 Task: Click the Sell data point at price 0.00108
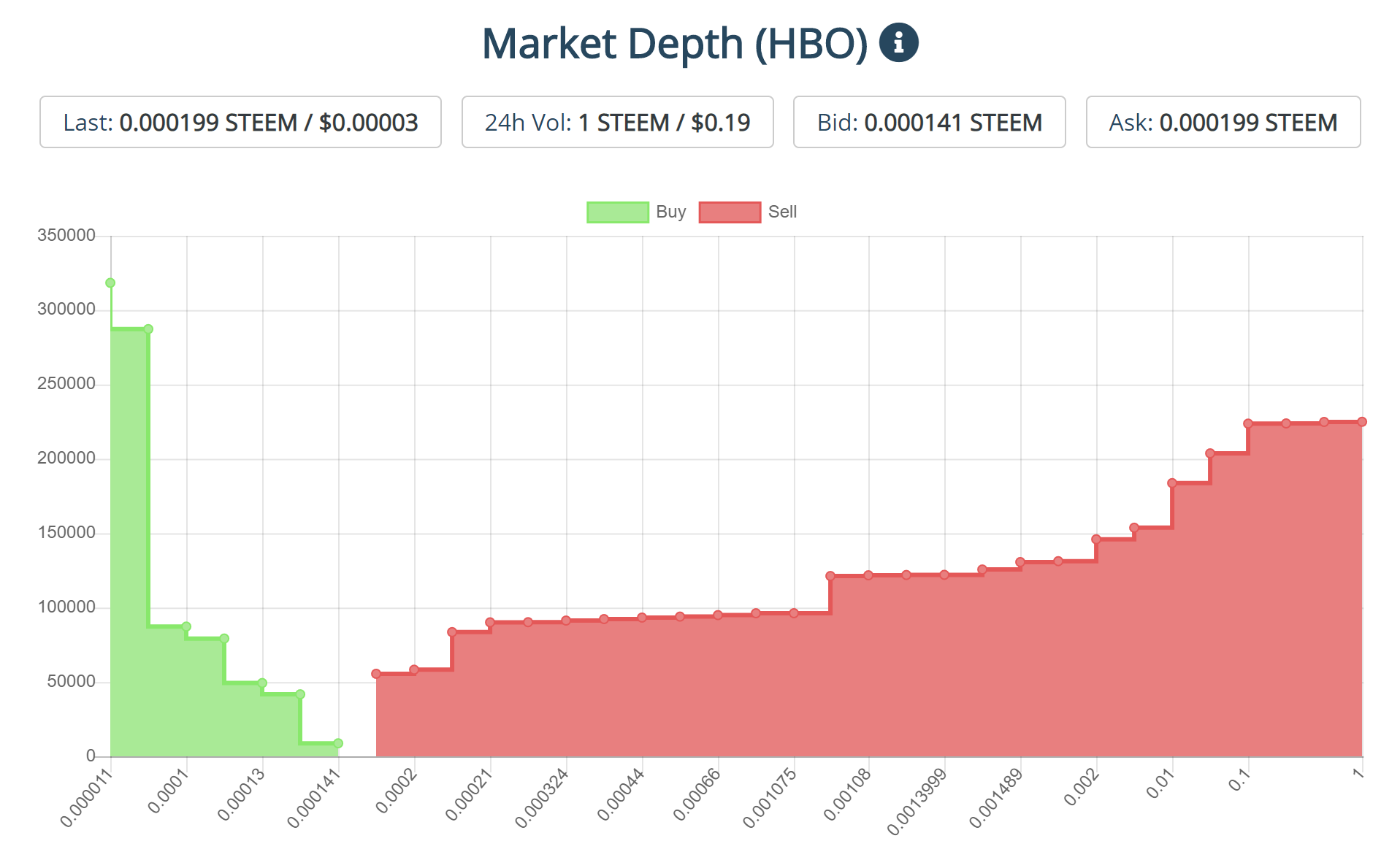click(868, 575)
